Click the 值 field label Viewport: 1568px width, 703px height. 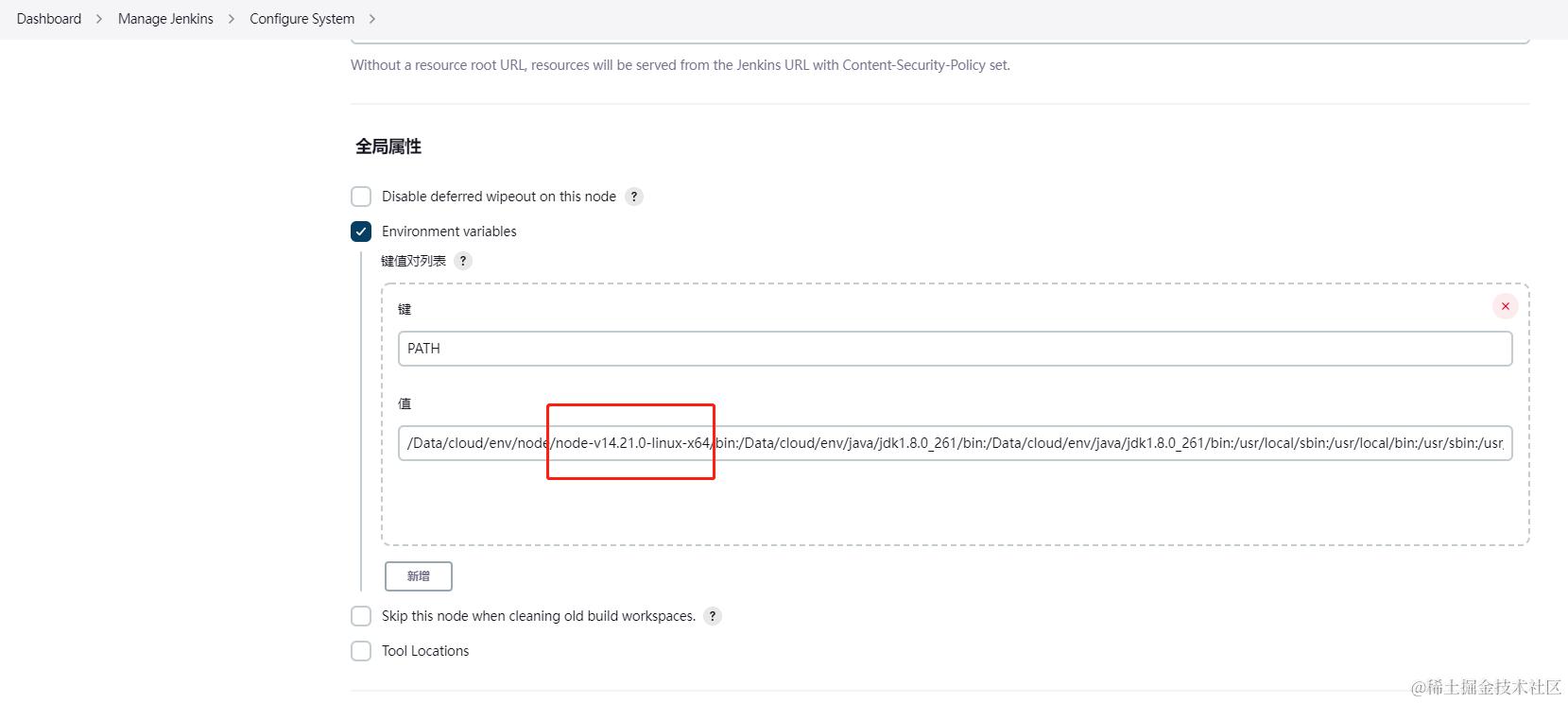pyautogui.click(x=405, y=403)
